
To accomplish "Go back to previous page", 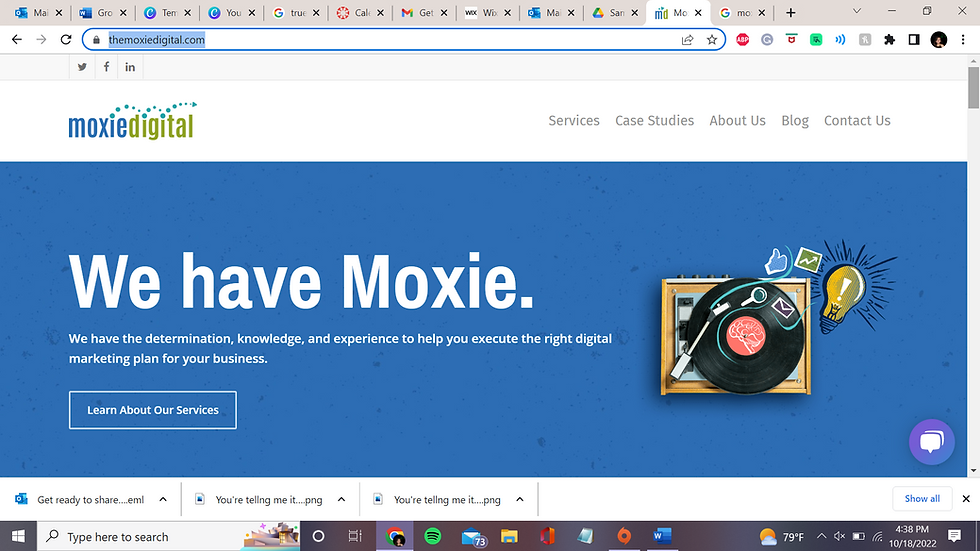I will coord(17,39).
